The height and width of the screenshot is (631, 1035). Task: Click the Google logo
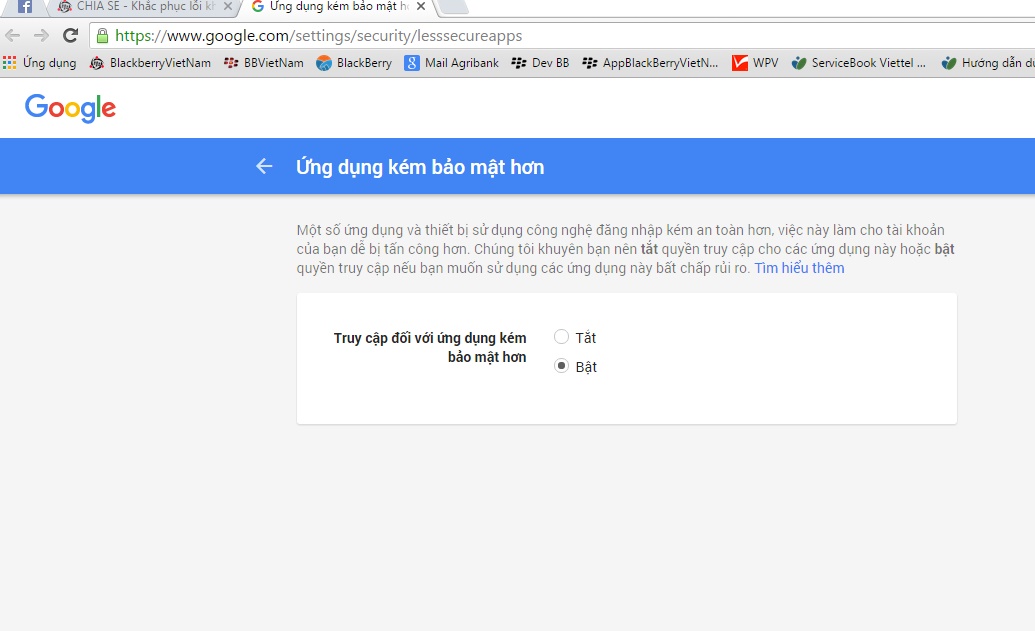tap(70, 108)
